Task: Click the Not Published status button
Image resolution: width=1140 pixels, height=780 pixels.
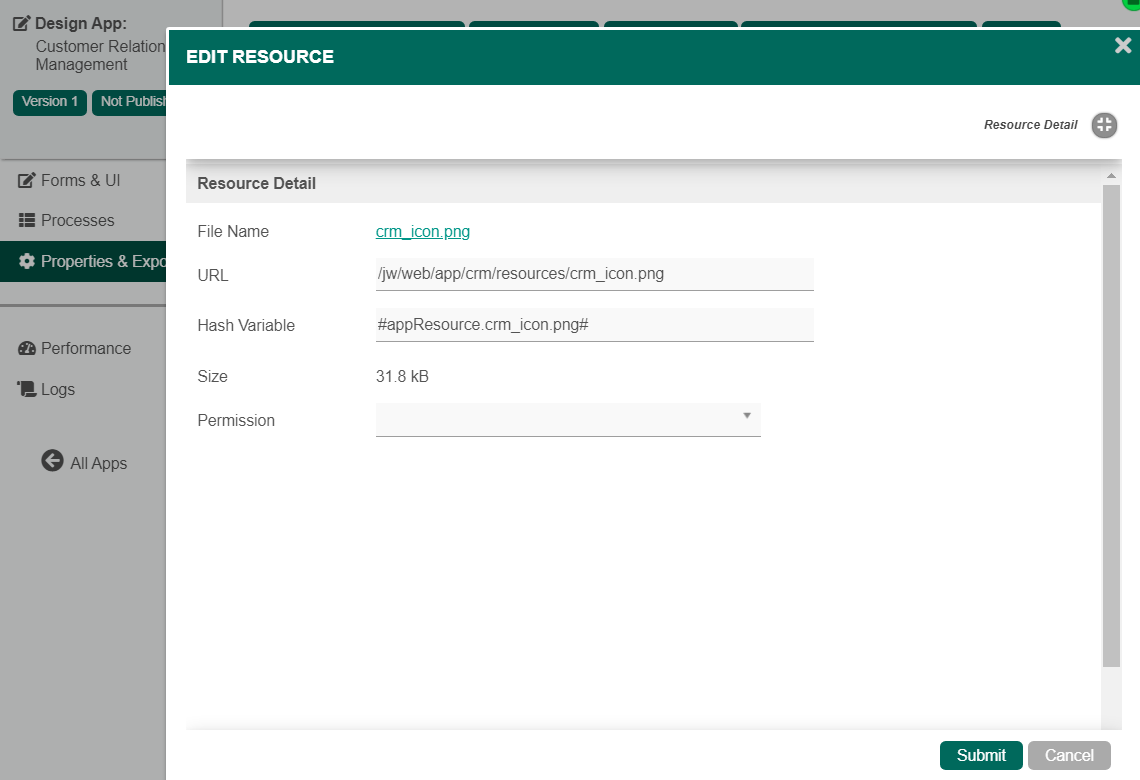Action: click(x=129, y=102)
